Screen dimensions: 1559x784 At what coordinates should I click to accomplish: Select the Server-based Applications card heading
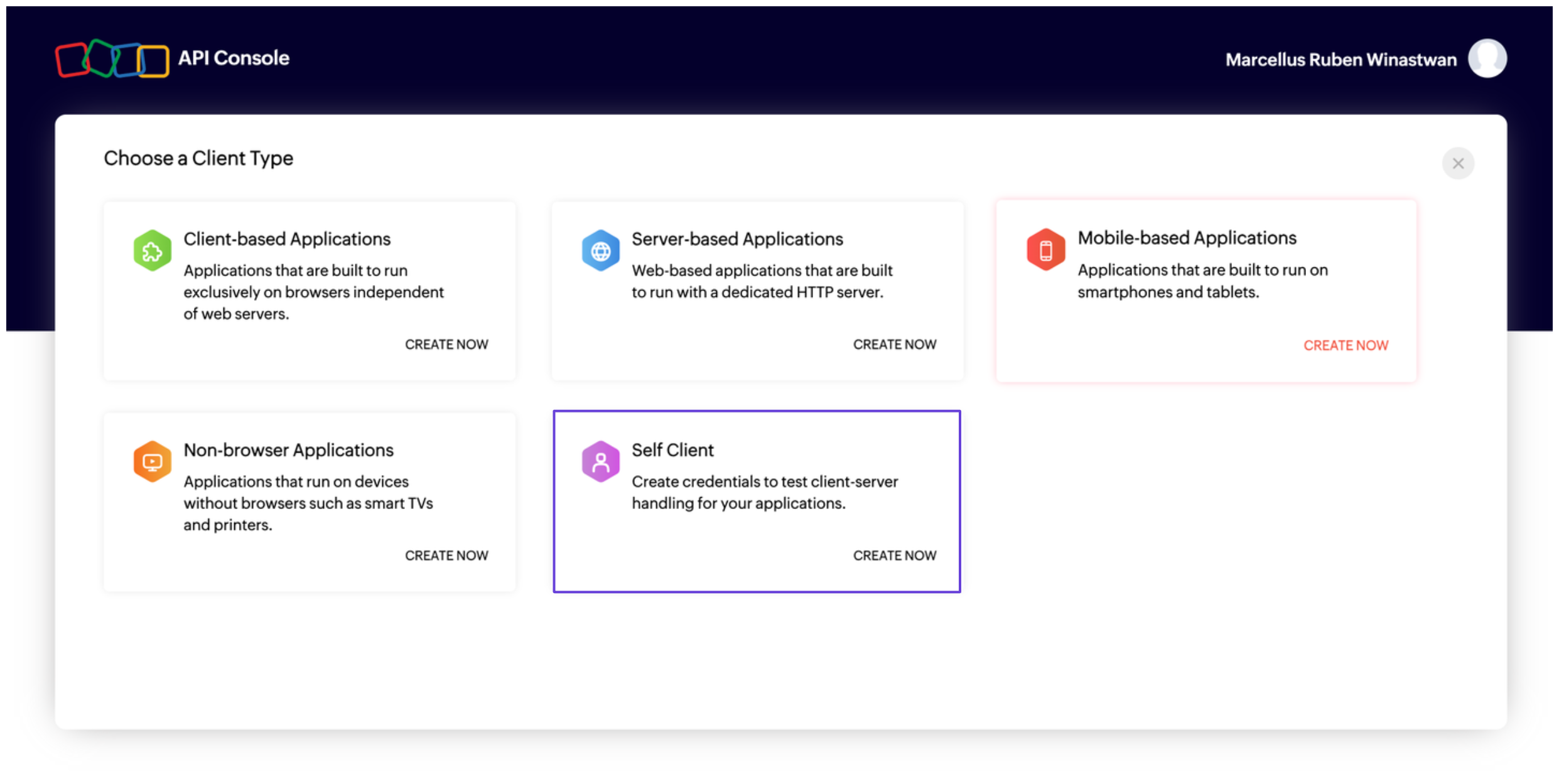tap(737, 239)
